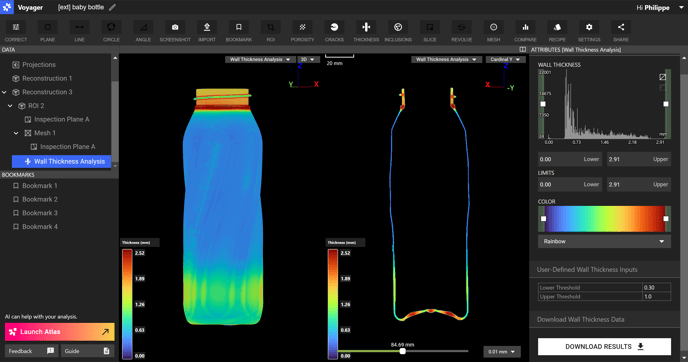Click Download Results button

[x=604, y=346]
